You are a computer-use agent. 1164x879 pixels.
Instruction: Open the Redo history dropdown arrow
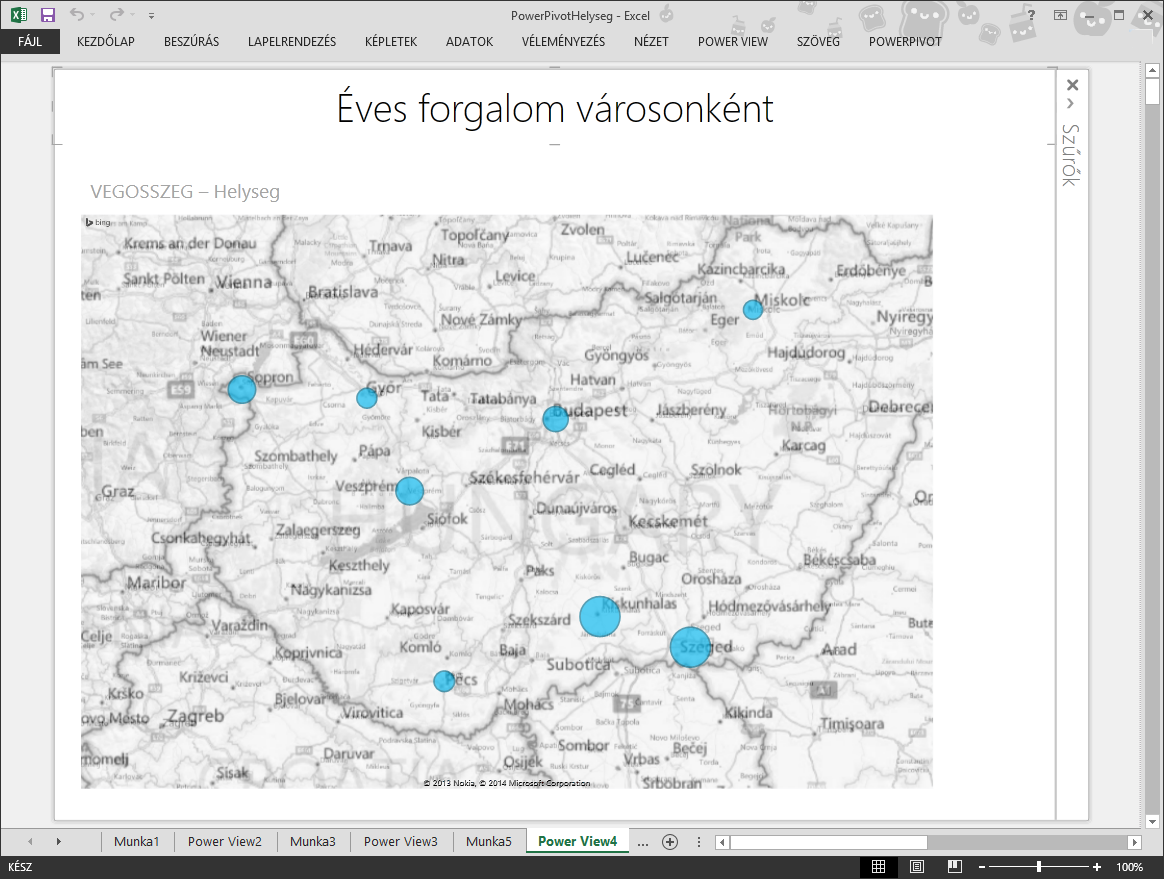point(132,15)
